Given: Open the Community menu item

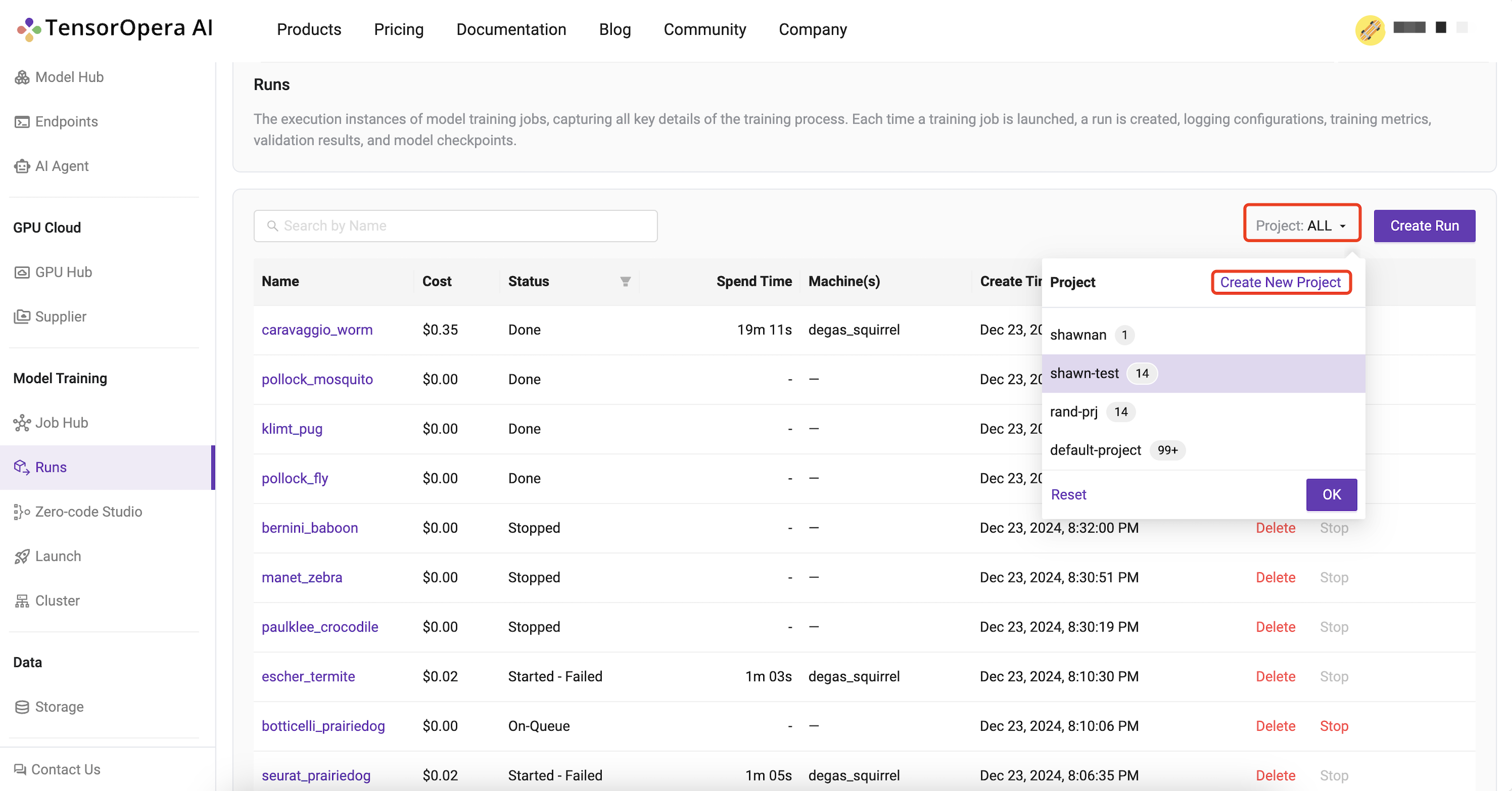Looking at the screenshot, I should pyautogui.click(x=705, y=29).
